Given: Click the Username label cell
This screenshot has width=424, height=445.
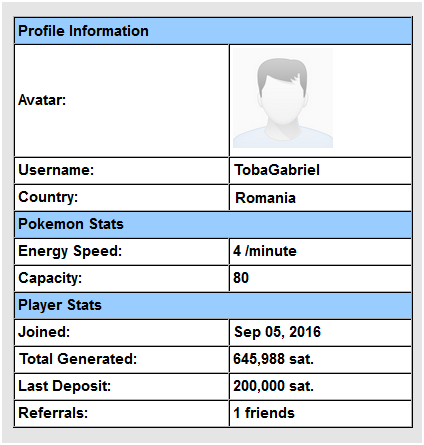Looking at the screenshot, I should pos(122,170).
